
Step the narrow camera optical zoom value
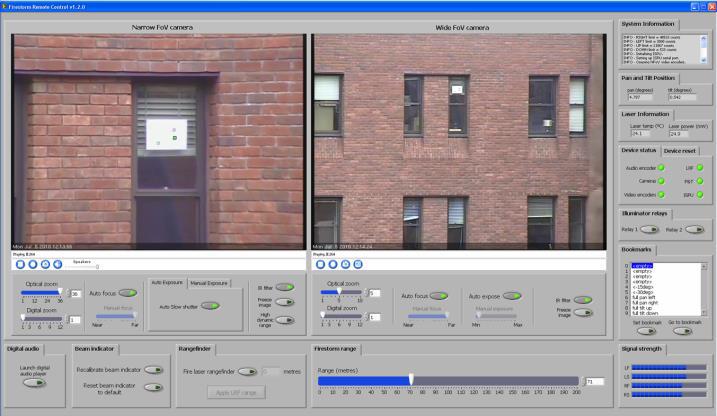tap(69, 293)
